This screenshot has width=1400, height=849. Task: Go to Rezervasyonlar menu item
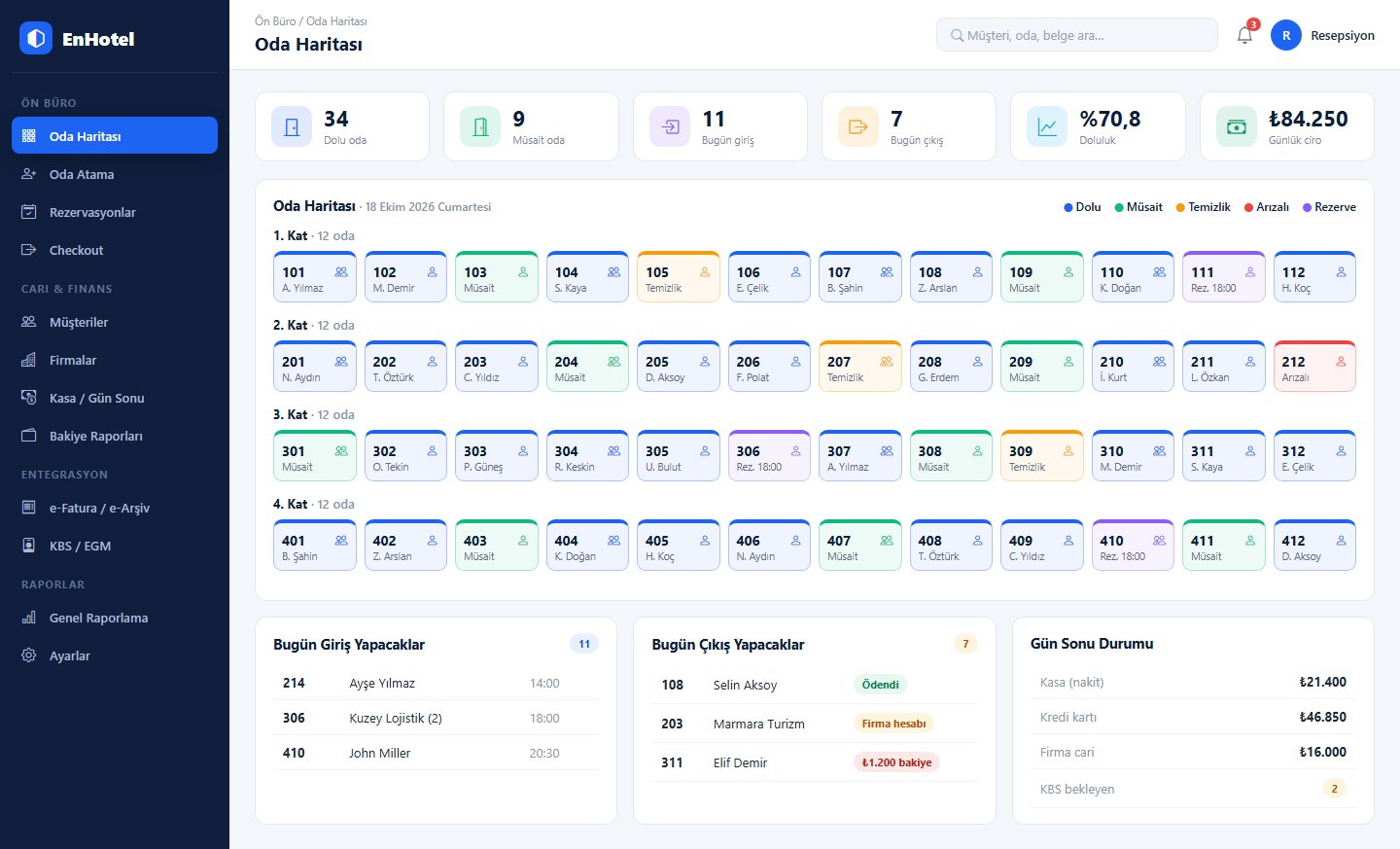[x=115, y=212]
